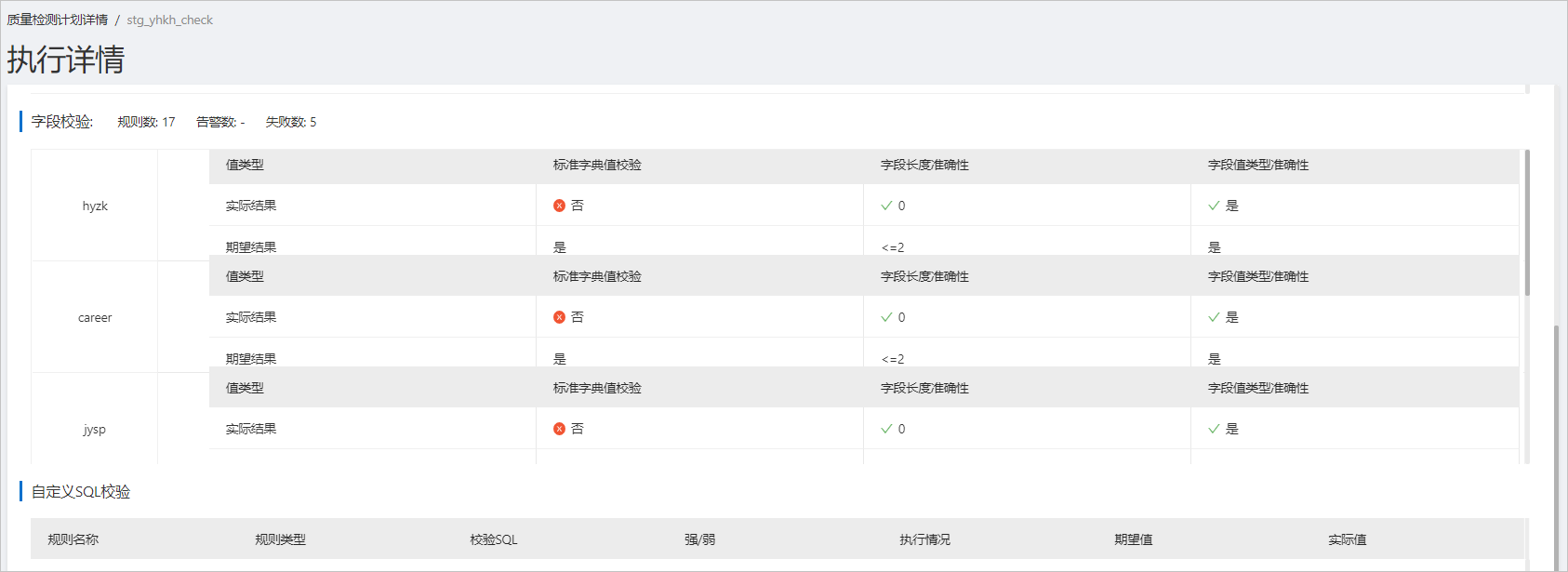Click 期望结果 label in career block
Viewport: 1568px width, 572px height.
coord(251,358)
